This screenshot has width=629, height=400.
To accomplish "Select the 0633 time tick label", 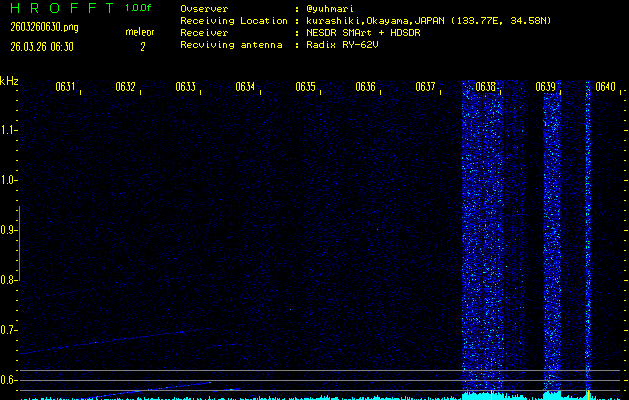I will 185,87.
